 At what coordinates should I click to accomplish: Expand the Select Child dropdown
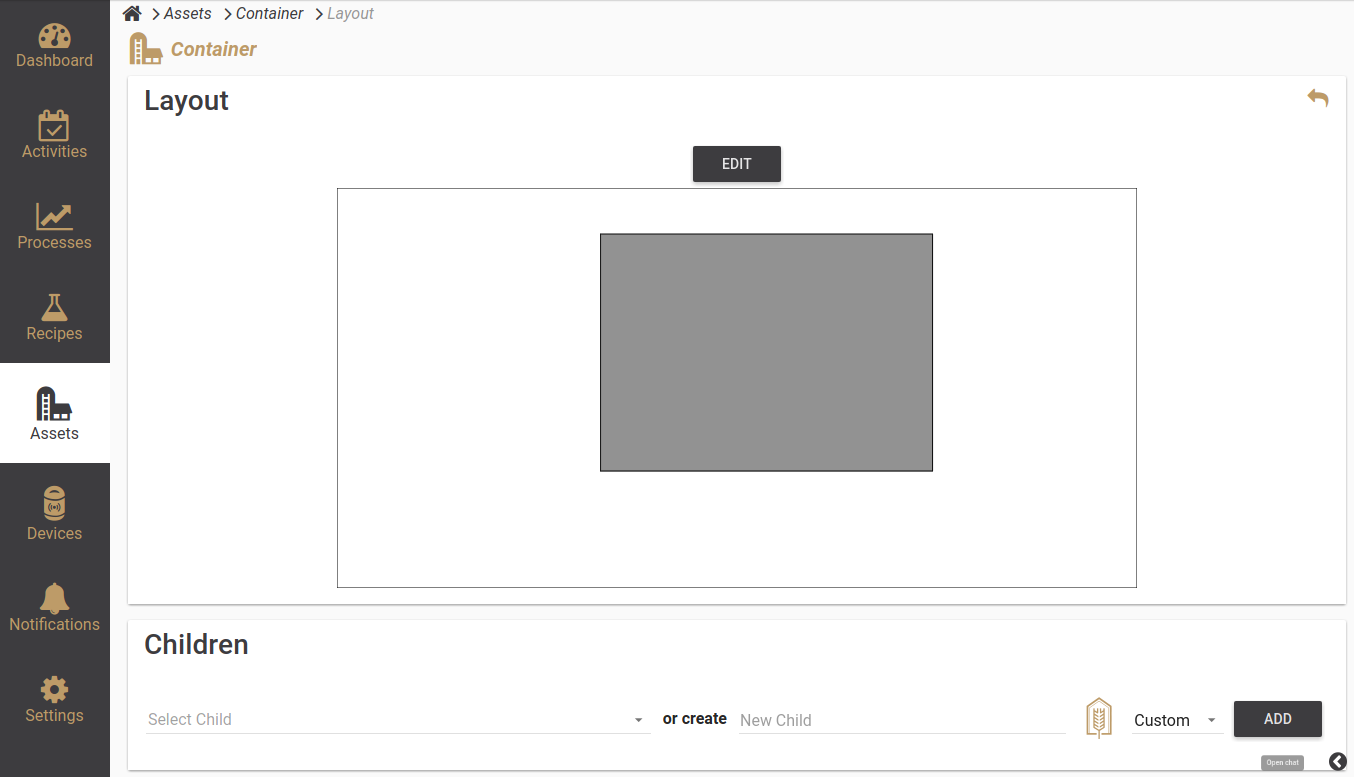[x=638, y=720]
